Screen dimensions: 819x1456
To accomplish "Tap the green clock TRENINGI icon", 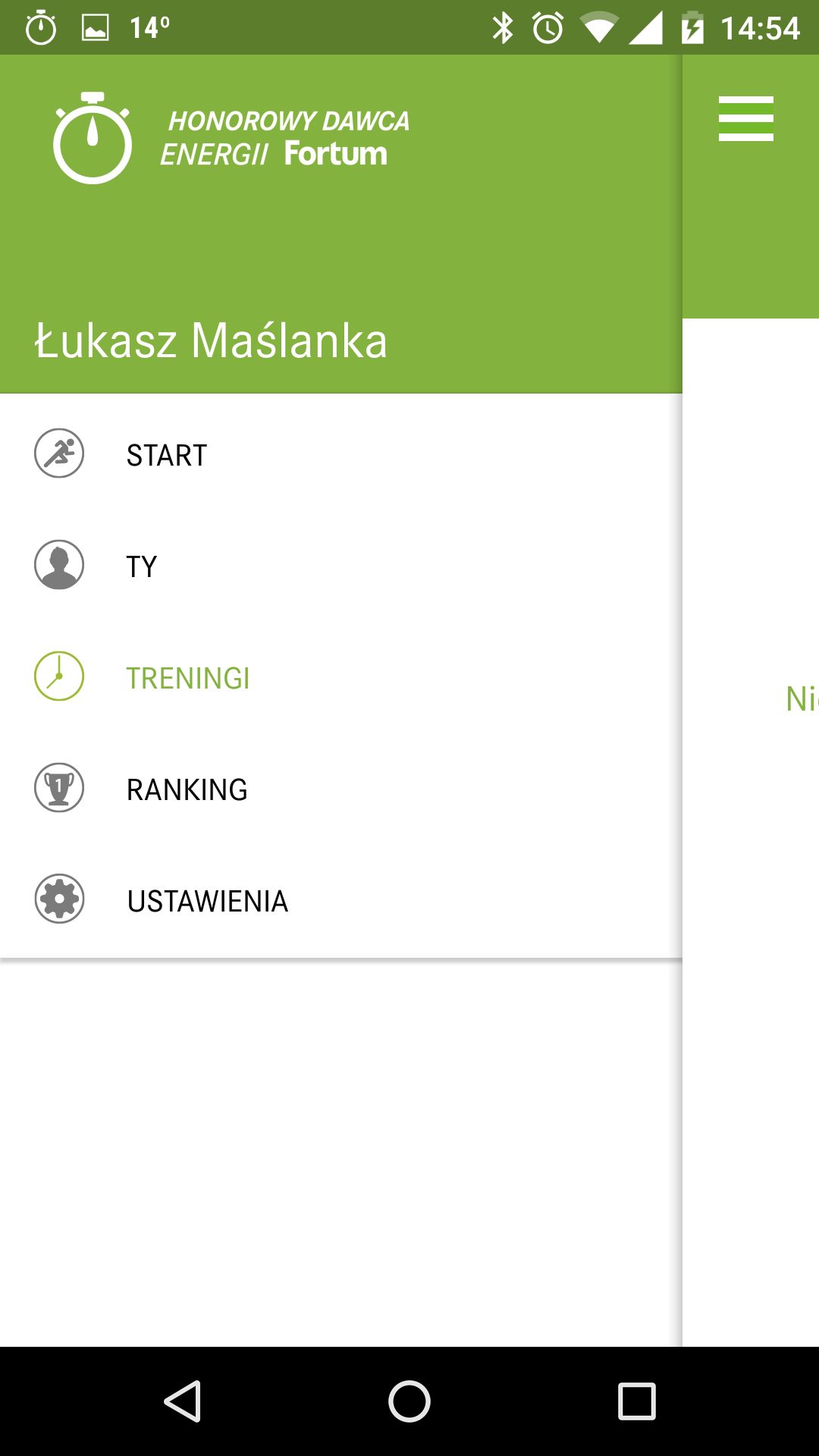I will [x=59, y=676].
